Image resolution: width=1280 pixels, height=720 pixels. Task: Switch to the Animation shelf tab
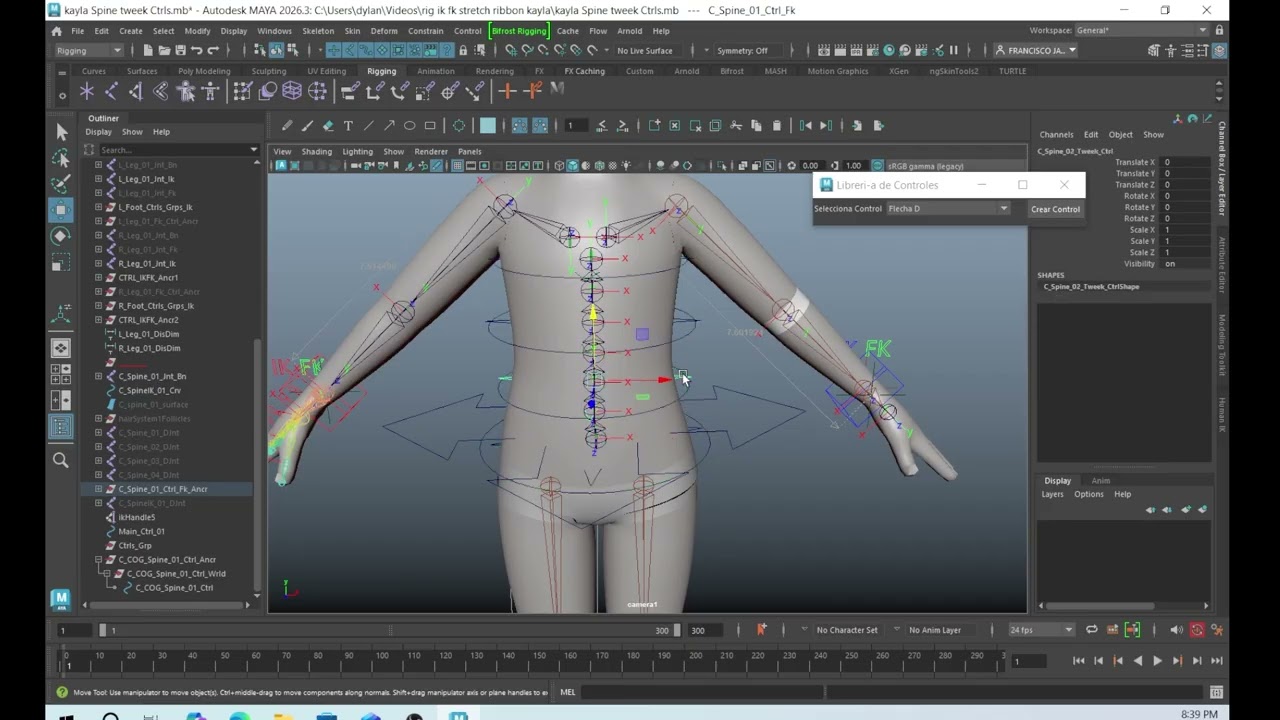[x=436, y=71]
